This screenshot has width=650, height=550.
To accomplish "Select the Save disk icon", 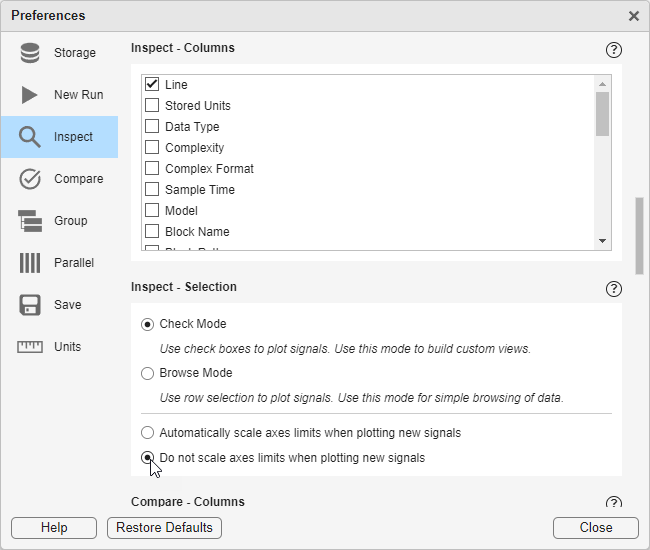I will tap(30, 305).
